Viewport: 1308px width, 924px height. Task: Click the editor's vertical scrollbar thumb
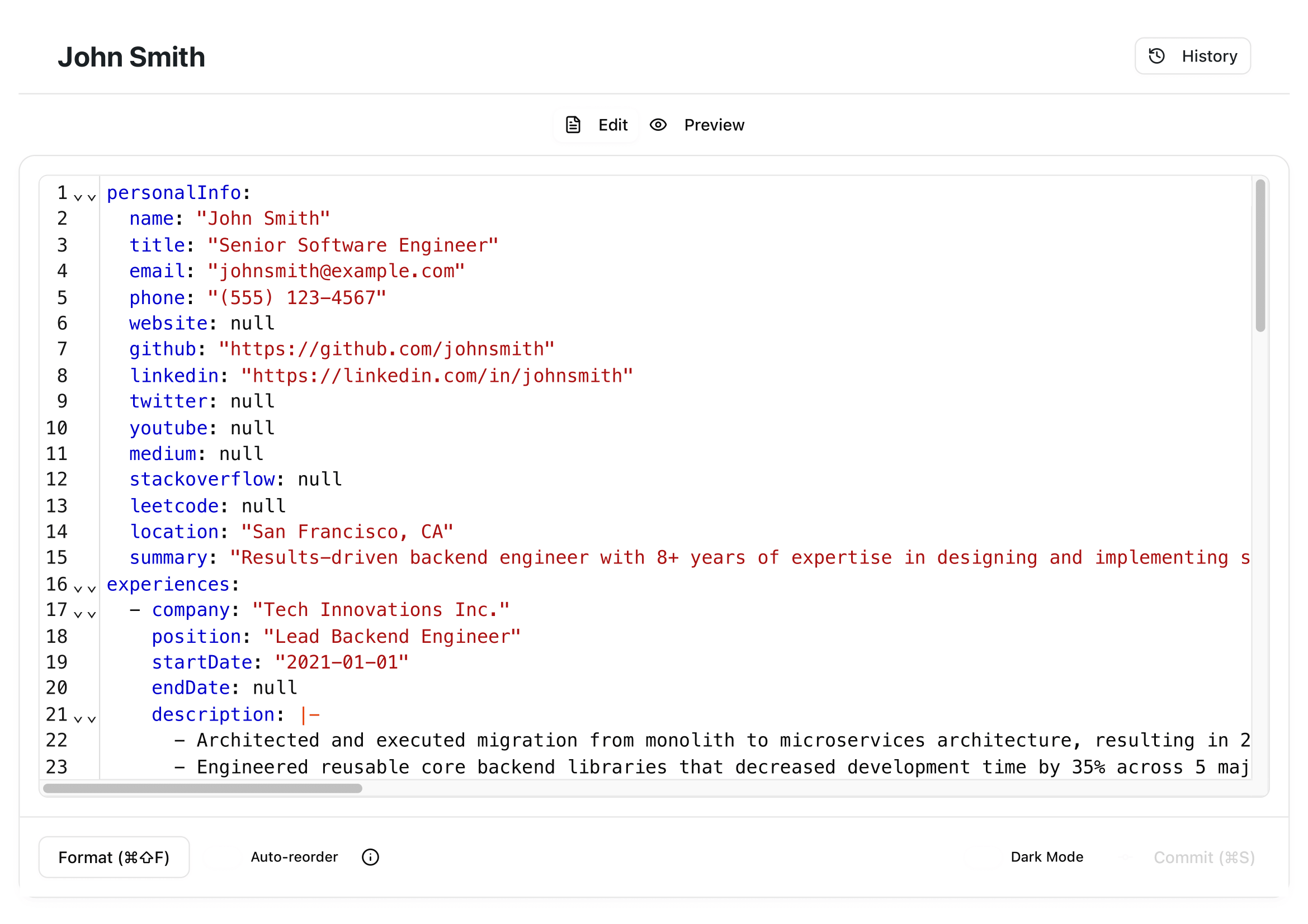pyautogui.click(x=1260, y=255)
